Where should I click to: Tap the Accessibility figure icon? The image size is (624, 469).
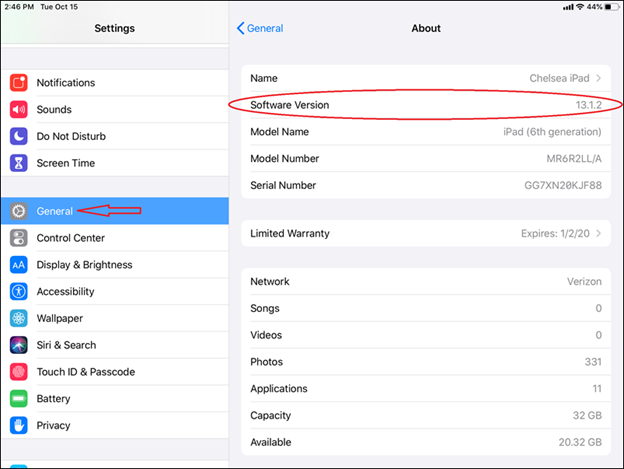[x=19, y=292]
